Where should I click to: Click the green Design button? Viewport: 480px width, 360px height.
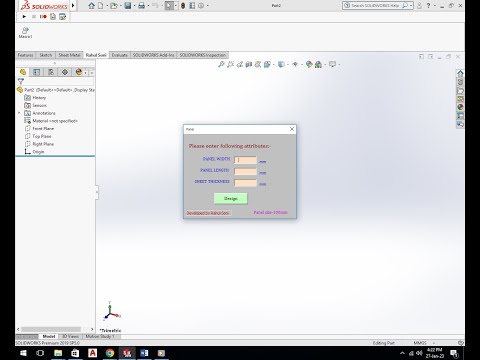click(x=231, y=198)
